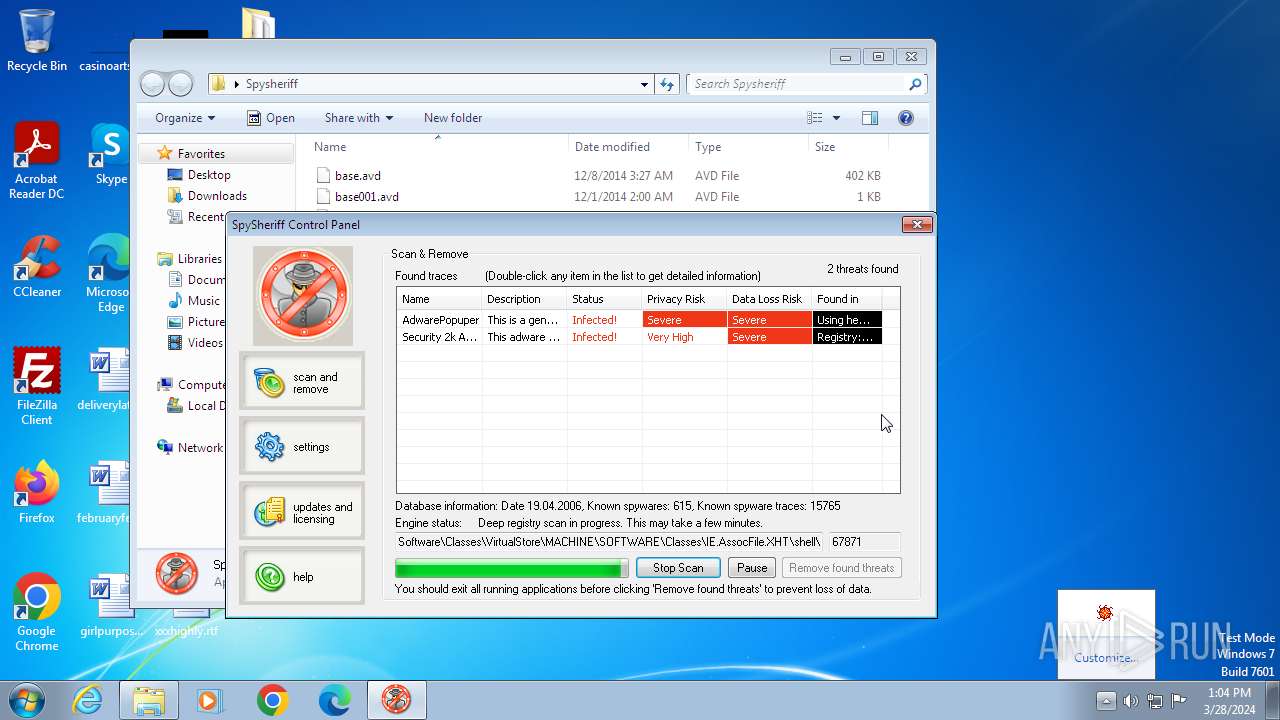Screen dimensions: 1280x720
Task: Select the AdwarePopuper threat row
Action: coord(640,320)
